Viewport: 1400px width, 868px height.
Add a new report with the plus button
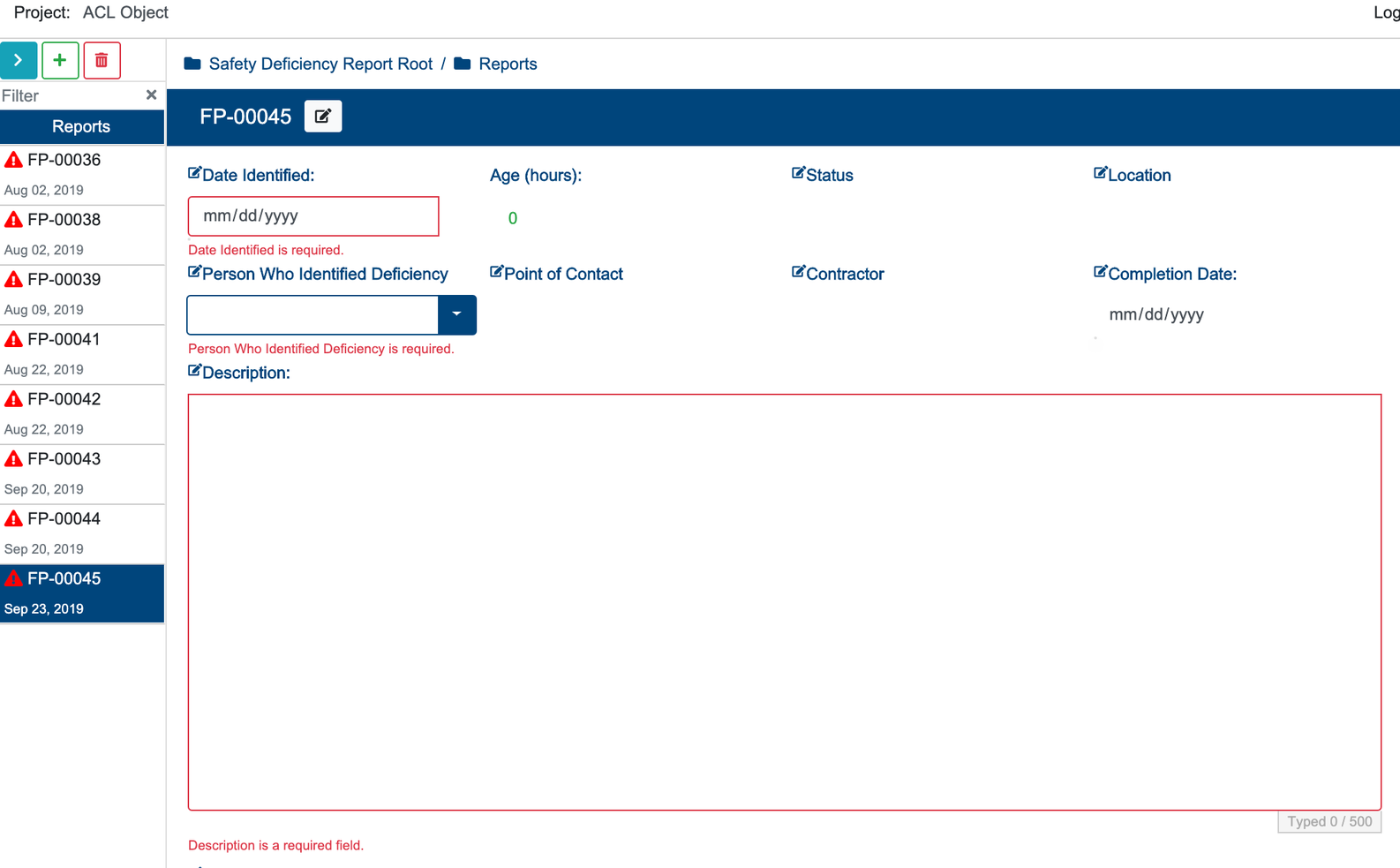[60, 61]
